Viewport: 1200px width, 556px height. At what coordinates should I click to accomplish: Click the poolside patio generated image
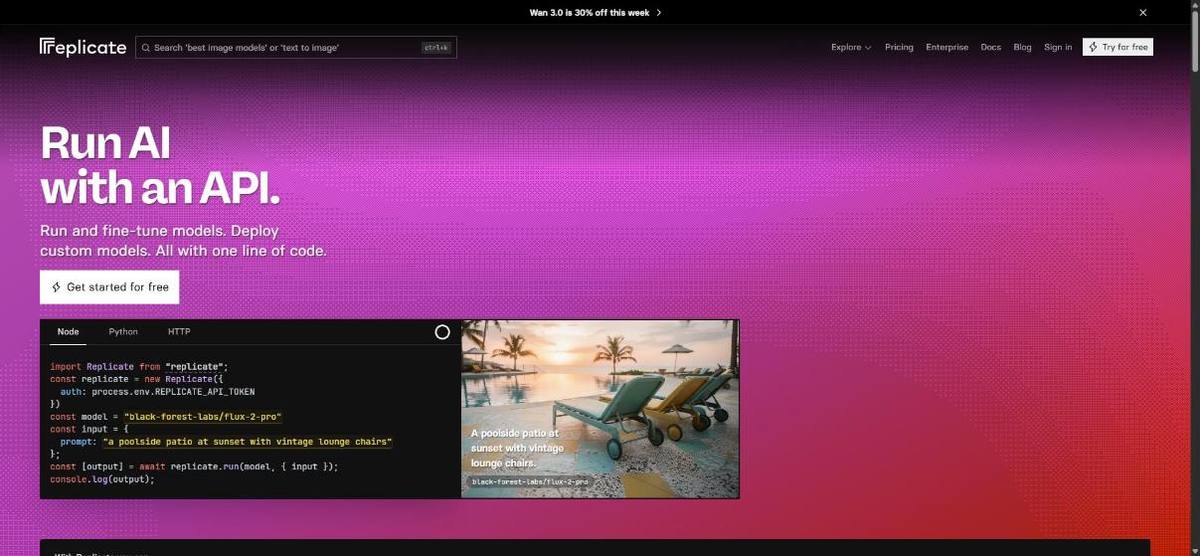pos(600,408)
